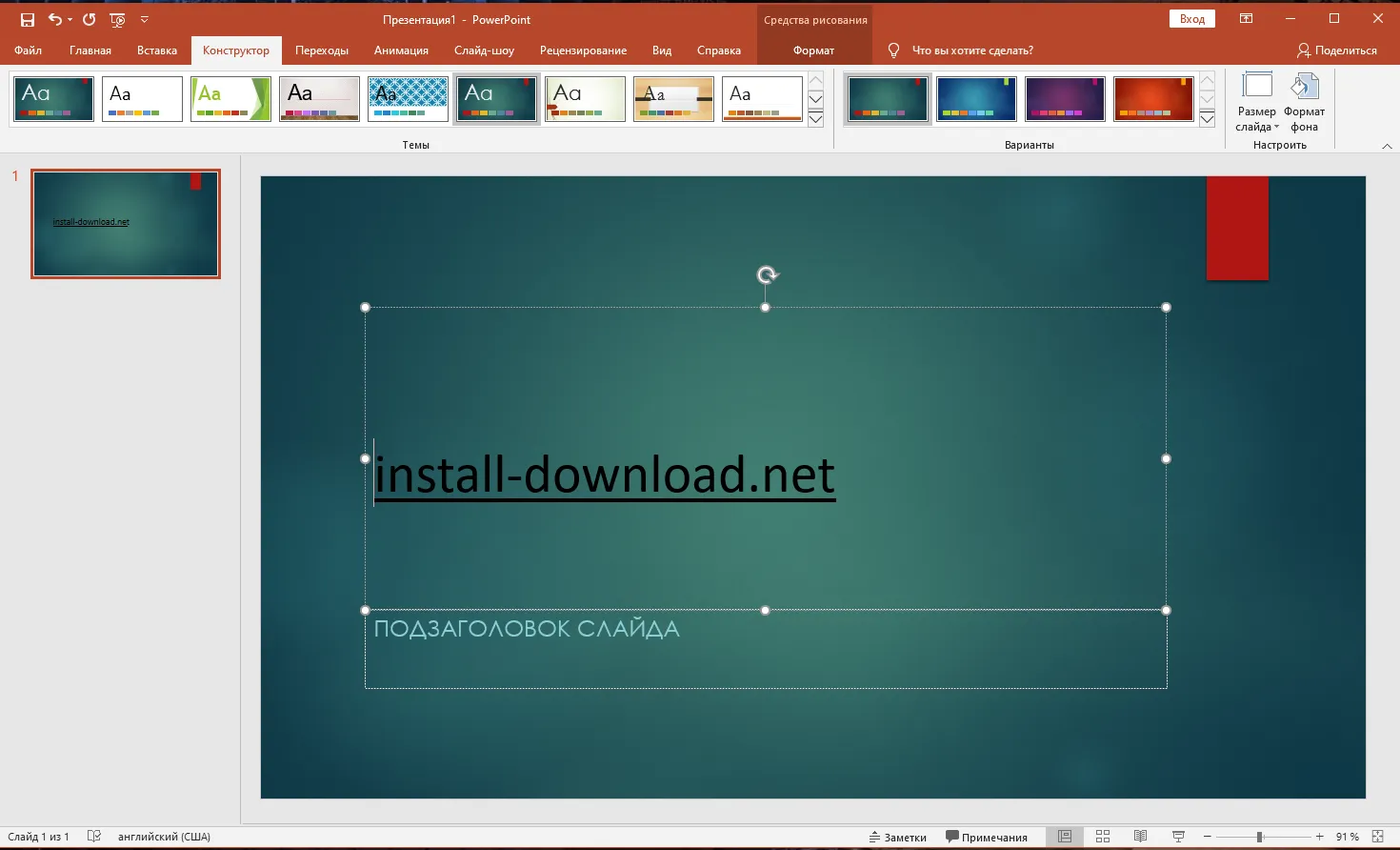Click the Вход sign-in button
Image resolution: width=1400 pixels, height=850 pixels.
pyautogui.click(x=1191, y=19)
